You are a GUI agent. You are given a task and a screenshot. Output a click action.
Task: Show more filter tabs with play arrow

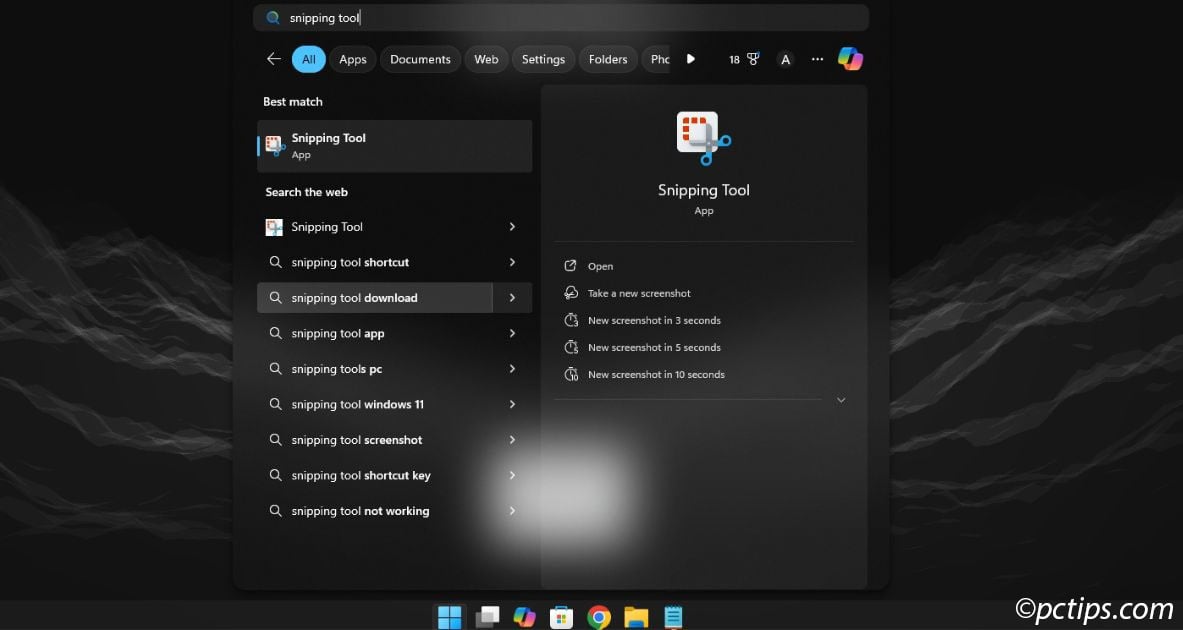tap(690, 59)
